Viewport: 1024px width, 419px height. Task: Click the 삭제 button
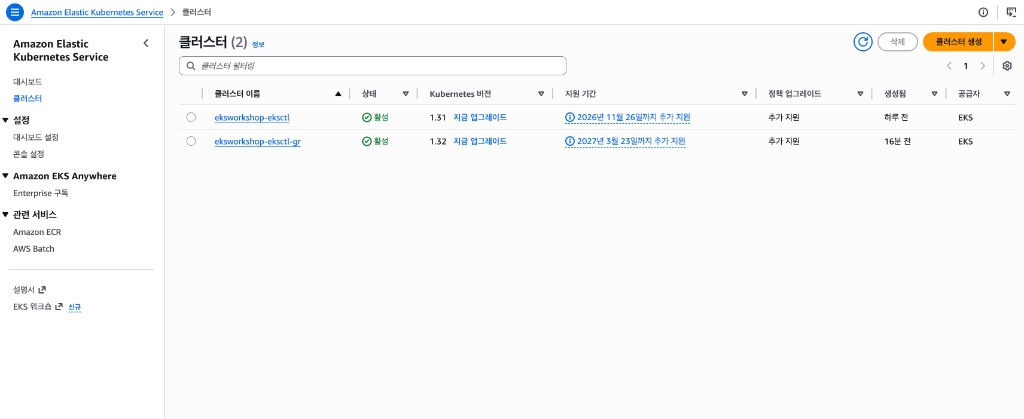click(898, 42)
